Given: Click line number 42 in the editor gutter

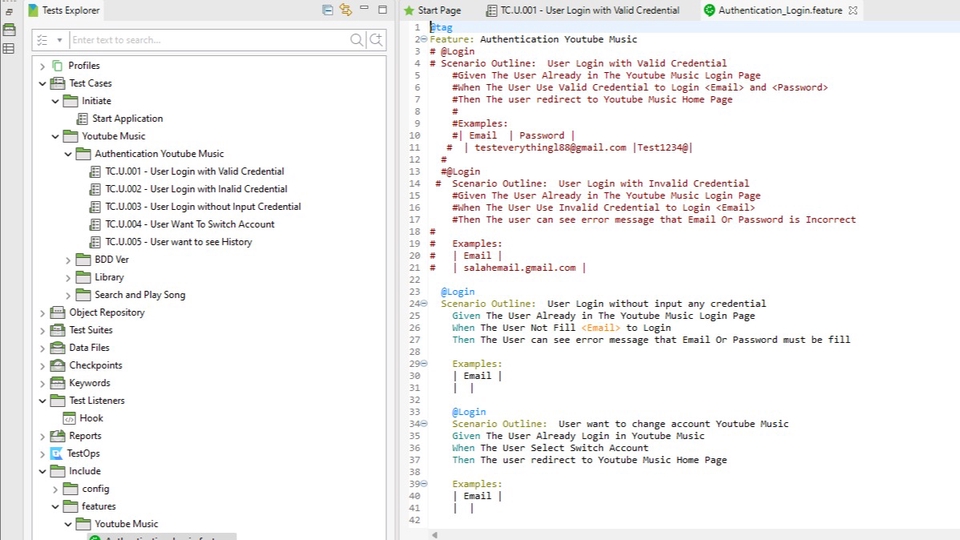Looking at the screenshot, I should 414,520.
